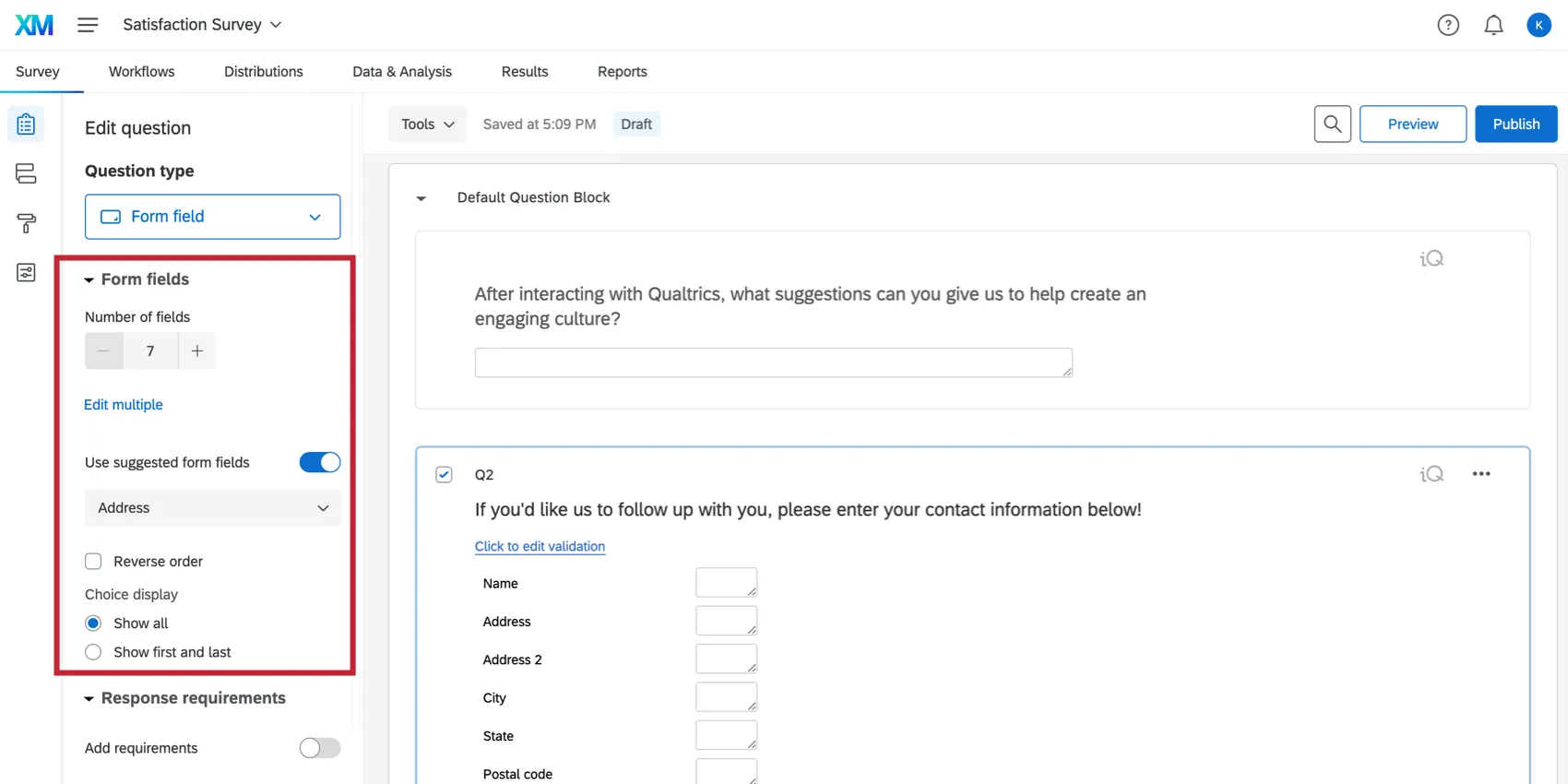Open Look and feel paint roller icon
The height and width of the screenshot is (784, 1568).
click(x=26, y=223)
